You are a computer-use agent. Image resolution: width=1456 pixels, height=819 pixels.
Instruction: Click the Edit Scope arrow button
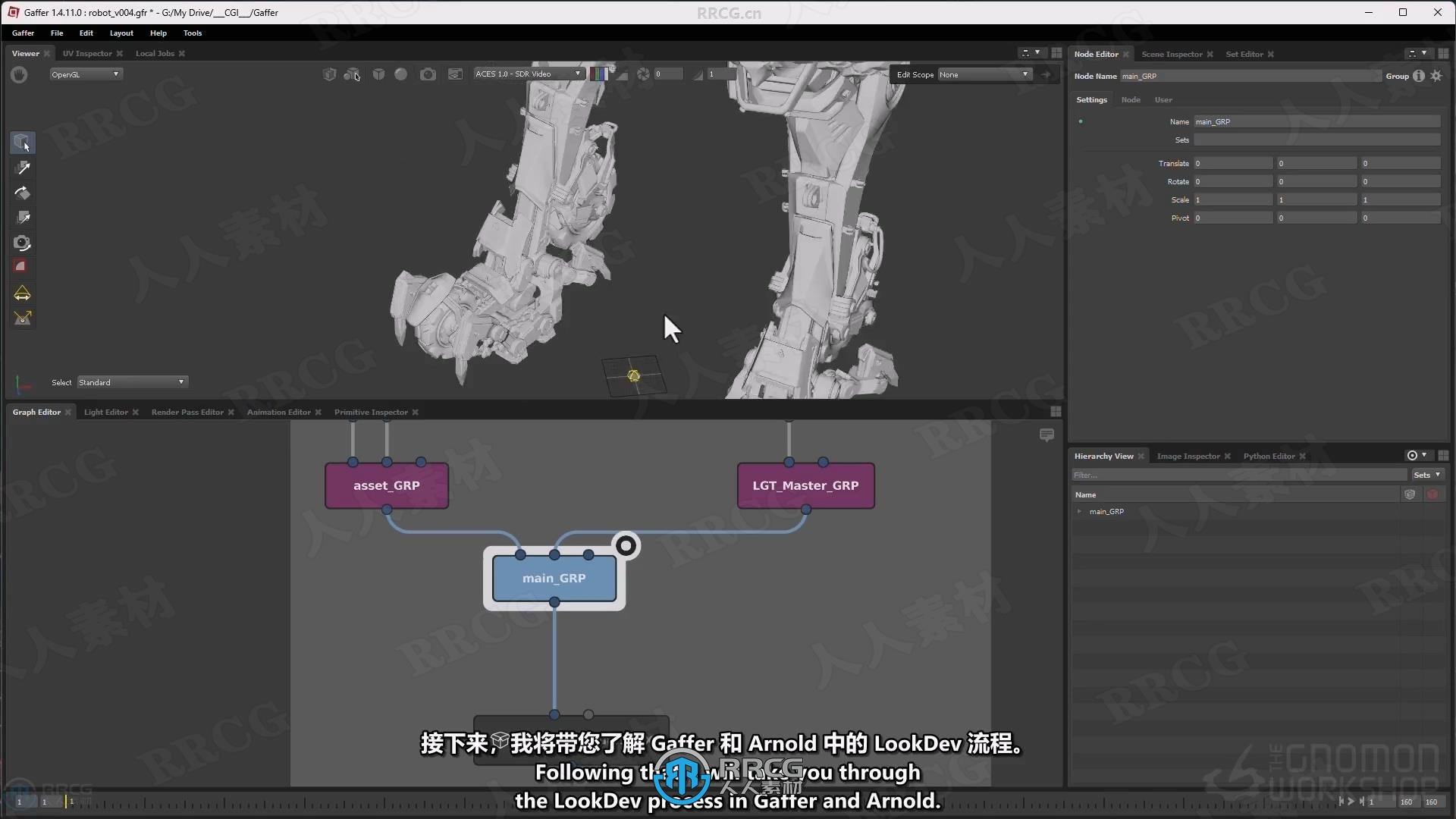click(1046, 74)
